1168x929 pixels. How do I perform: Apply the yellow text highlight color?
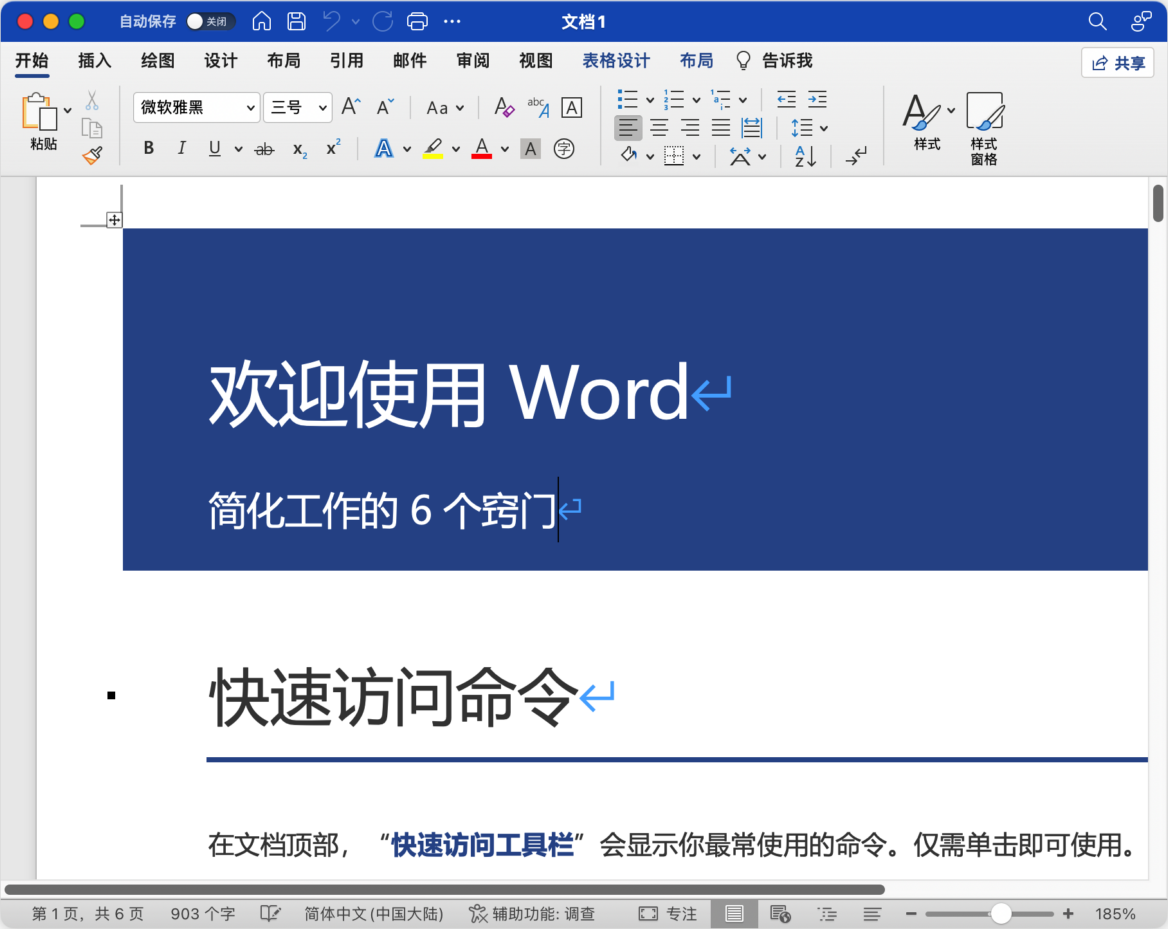[433, 148]
